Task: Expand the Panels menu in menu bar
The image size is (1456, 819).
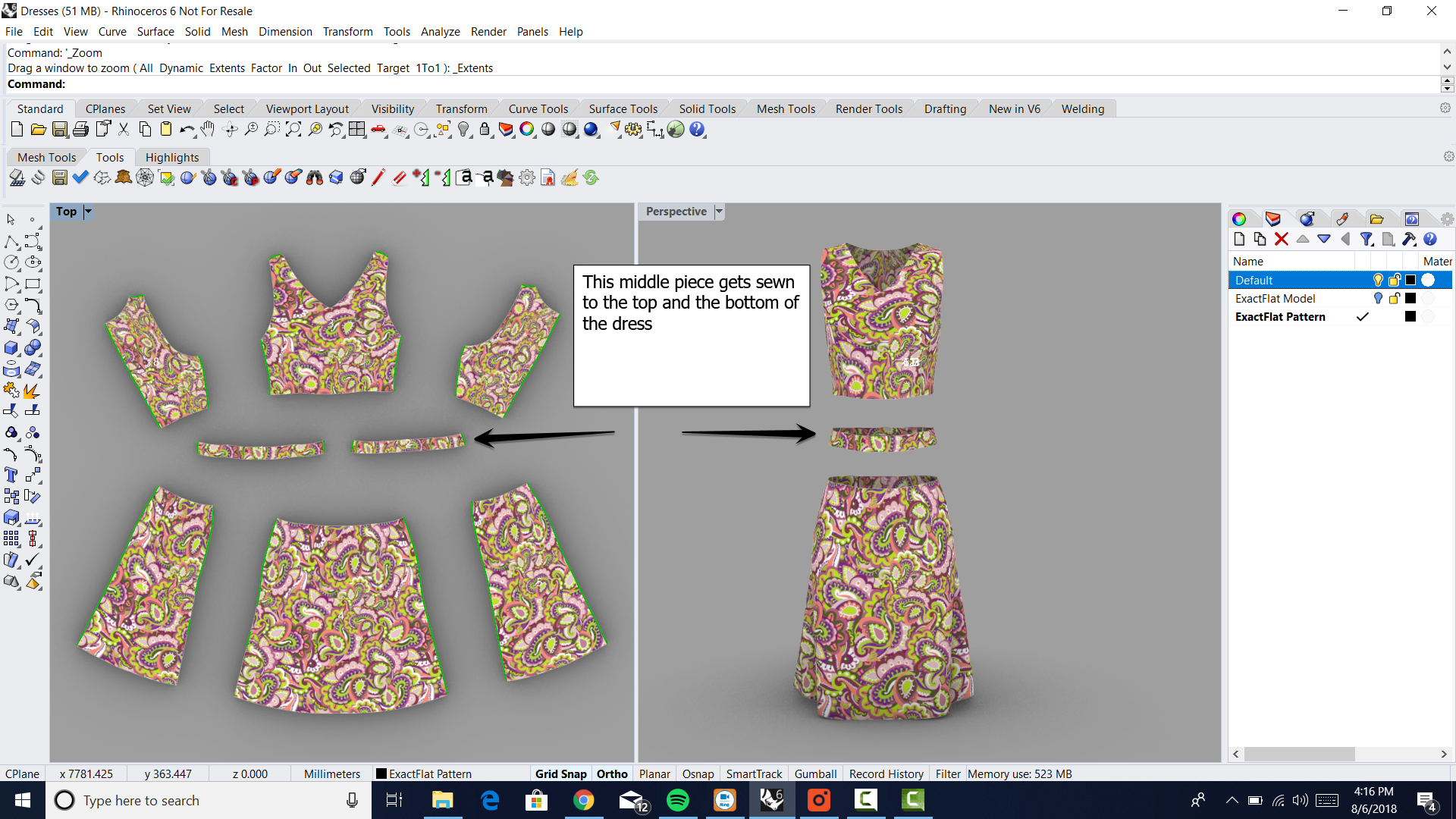Action: pos(533,31)
